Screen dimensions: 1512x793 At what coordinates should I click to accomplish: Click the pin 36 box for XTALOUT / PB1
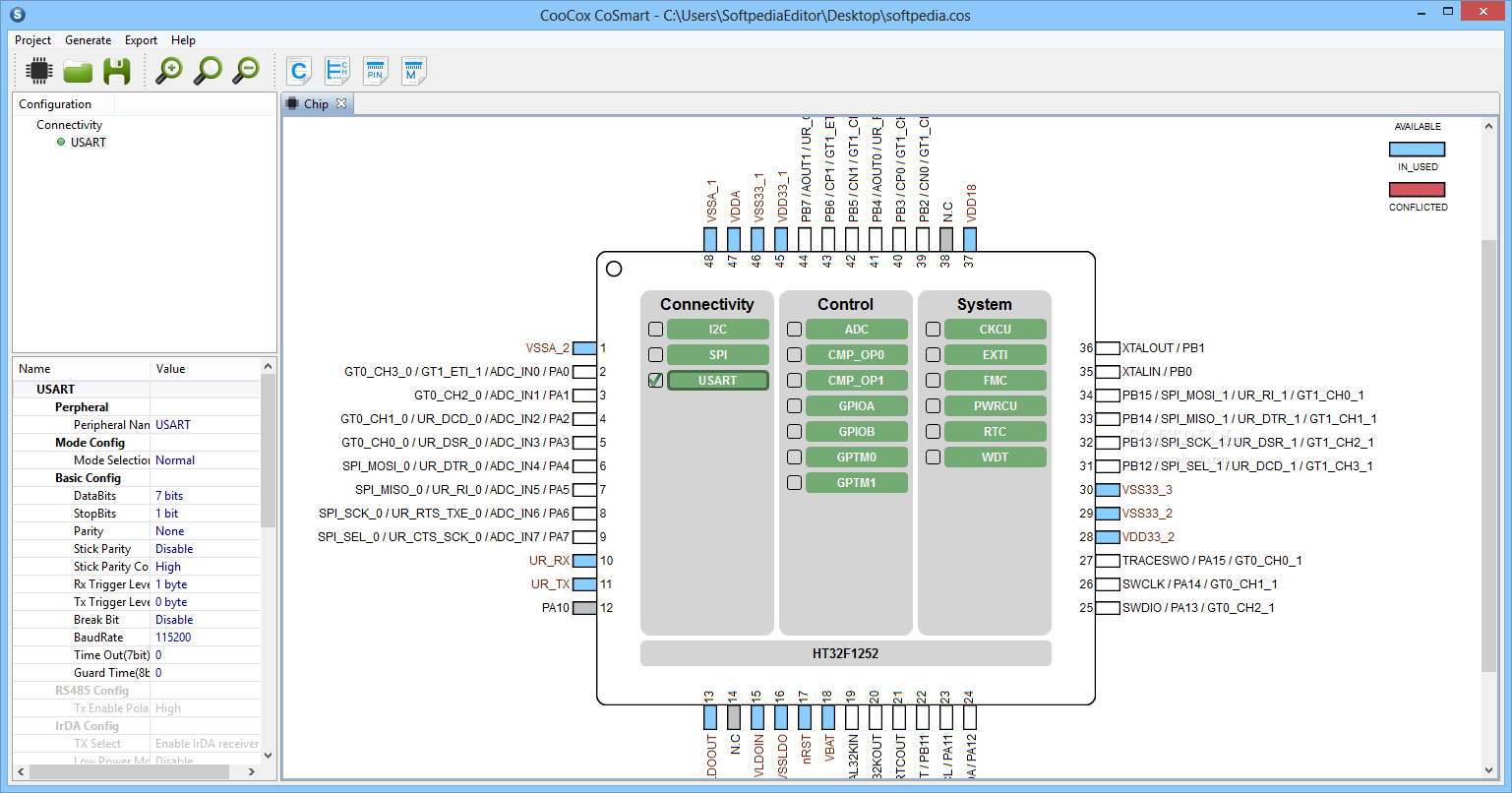(1108, 348)
